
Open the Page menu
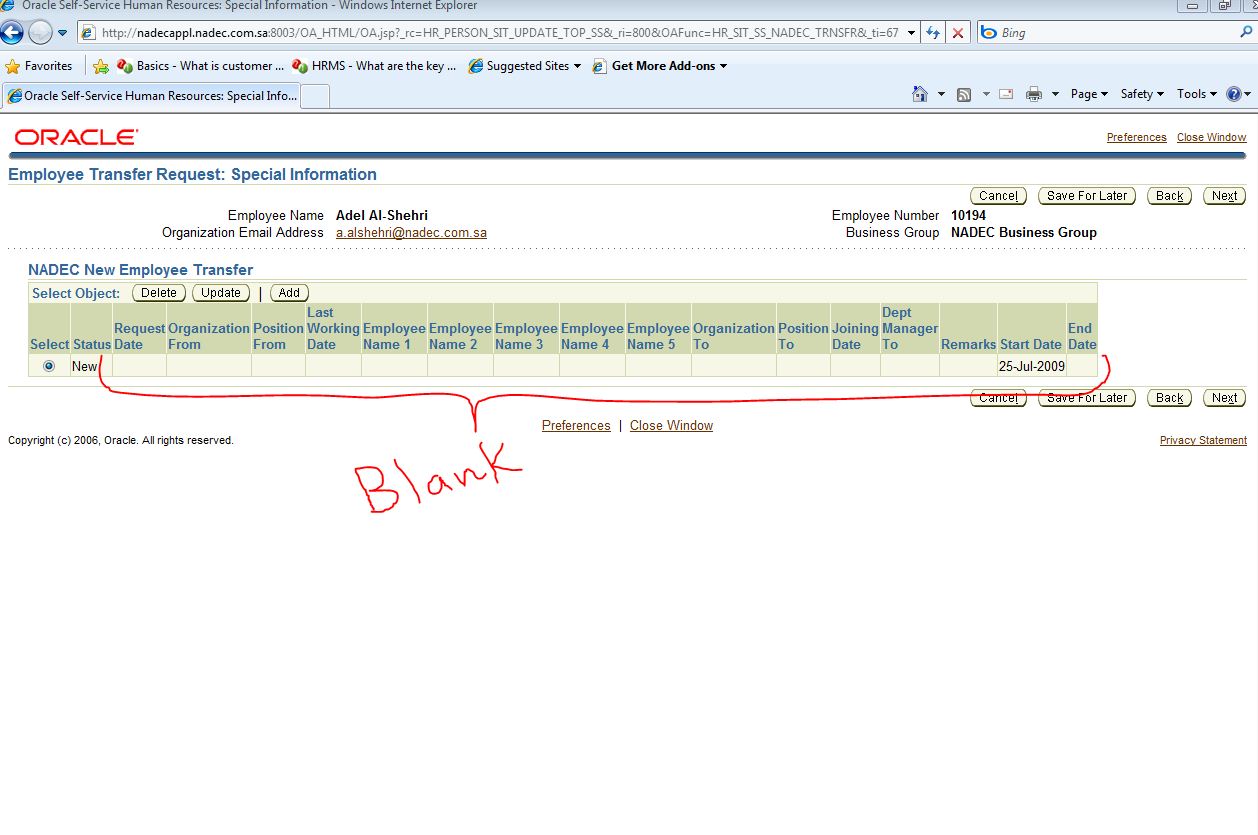[1089, 94]
